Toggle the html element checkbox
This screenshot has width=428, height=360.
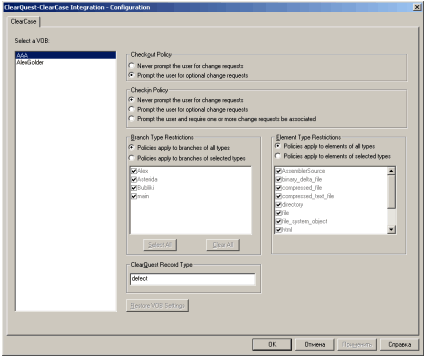coord(279,230)
